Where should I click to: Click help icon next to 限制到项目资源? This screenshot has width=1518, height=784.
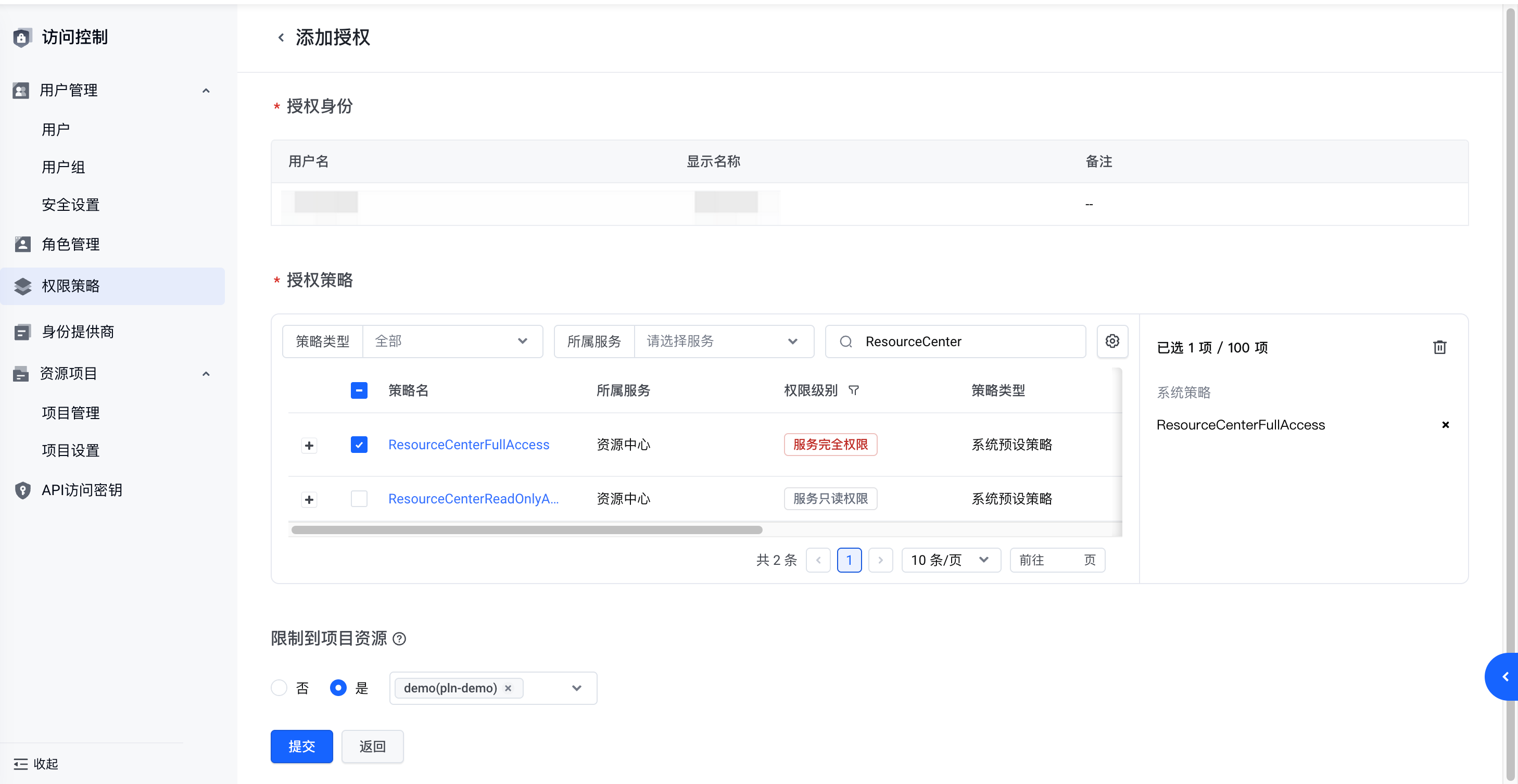(399, 639)
